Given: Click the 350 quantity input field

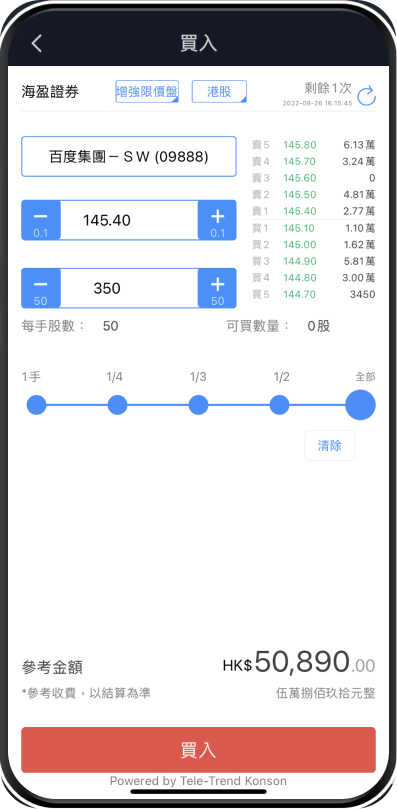Looking at the screenshot, I should coord(129,288).
